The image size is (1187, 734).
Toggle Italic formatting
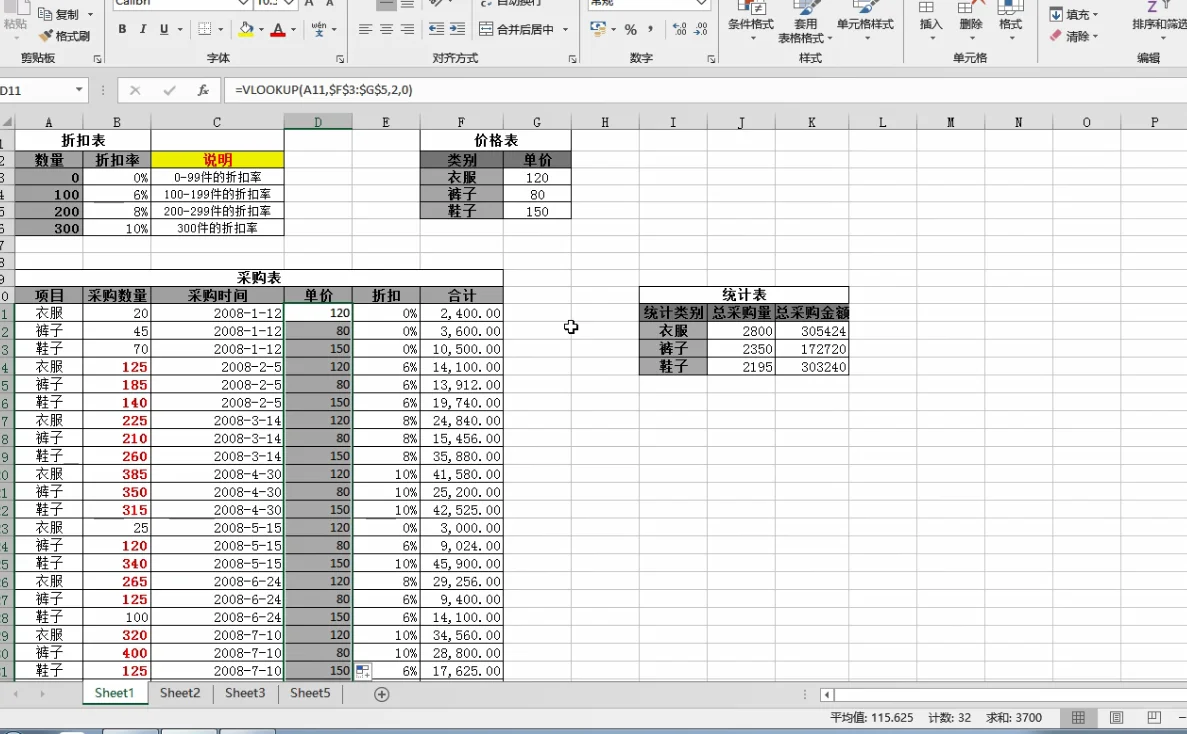pyautogui.click(x=142, y=29)
